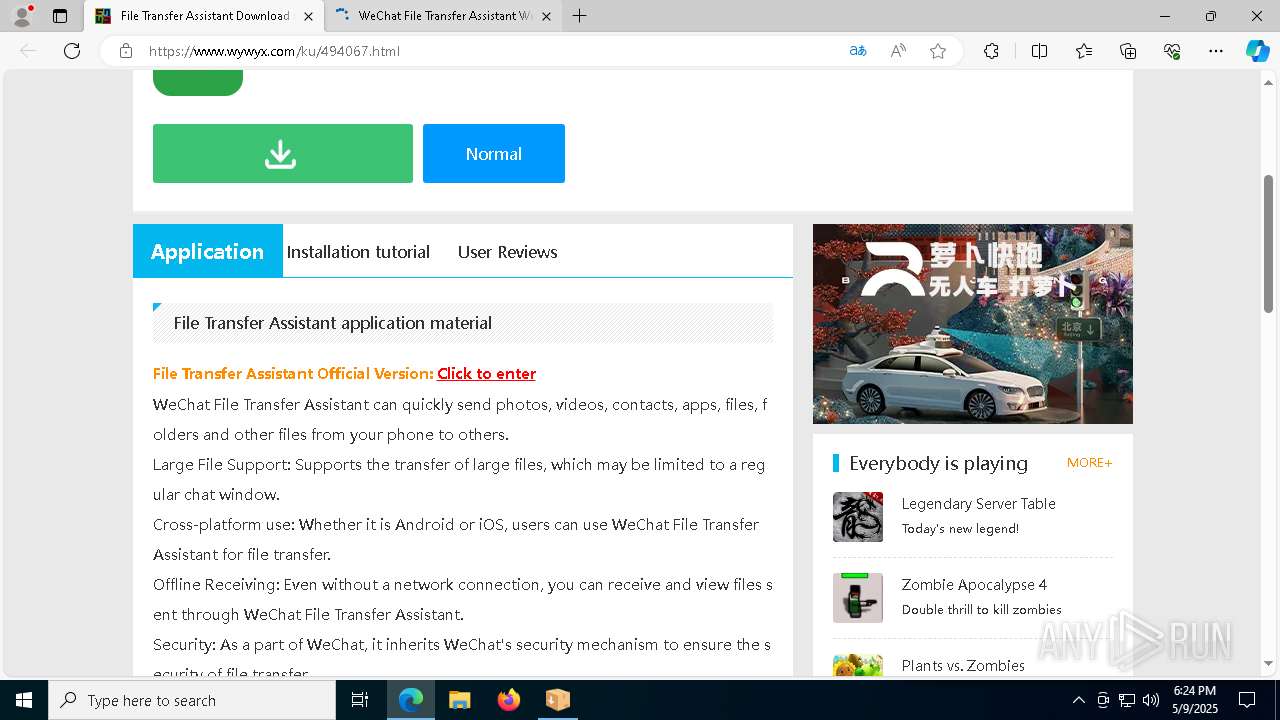Open Browser essentials heart icon
Viewport: 1280px width, 720px height.
[1172, 51]
